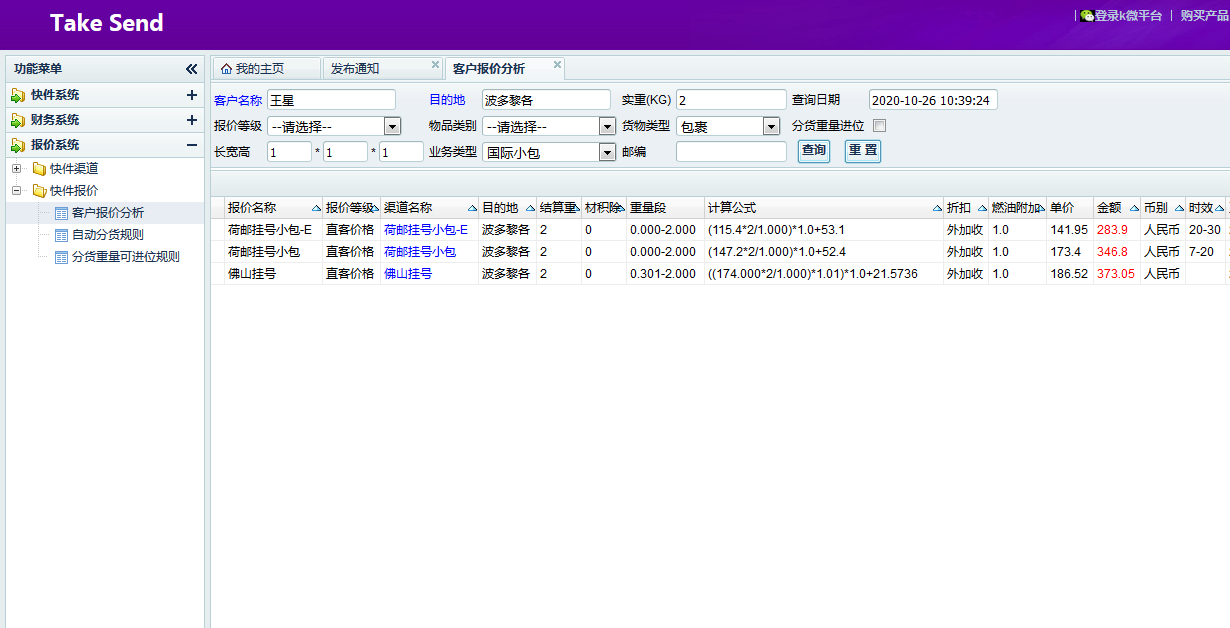
Task: Expand 财务系统 with the plus icon
Action: click(191, 120)
